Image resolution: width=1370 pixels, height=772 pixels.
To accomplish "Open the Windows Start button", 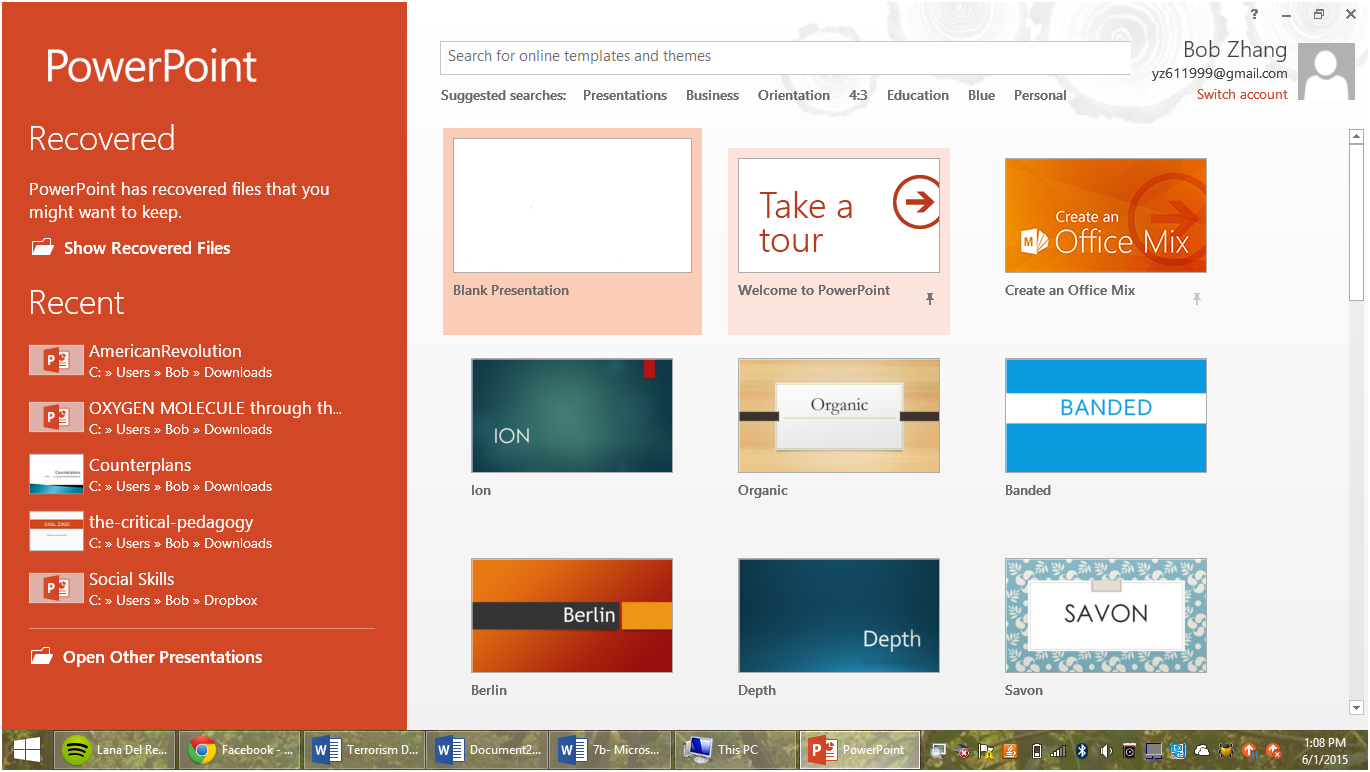I will pyautogui.click(x=26, y=750).
